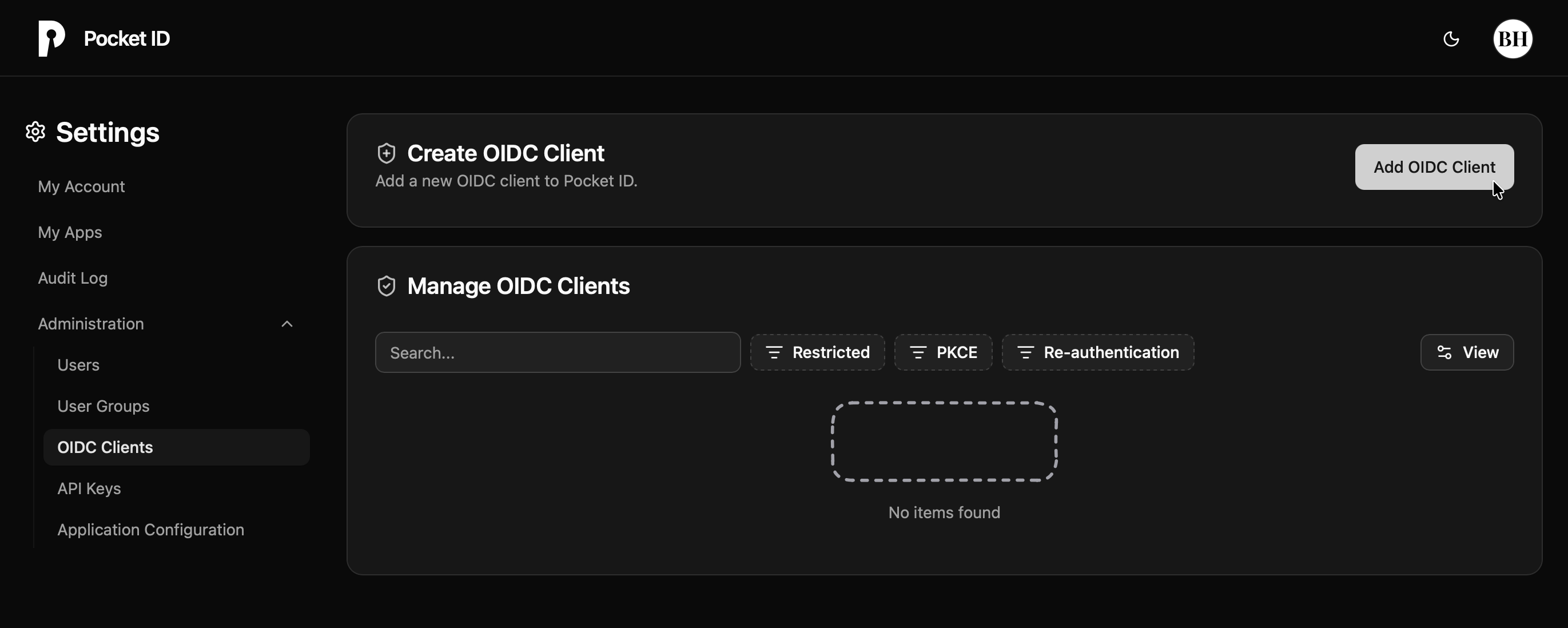Toggle dark mode via the moon icon
Viewport: 1568px width, 628px height.
coord(1452,38)
